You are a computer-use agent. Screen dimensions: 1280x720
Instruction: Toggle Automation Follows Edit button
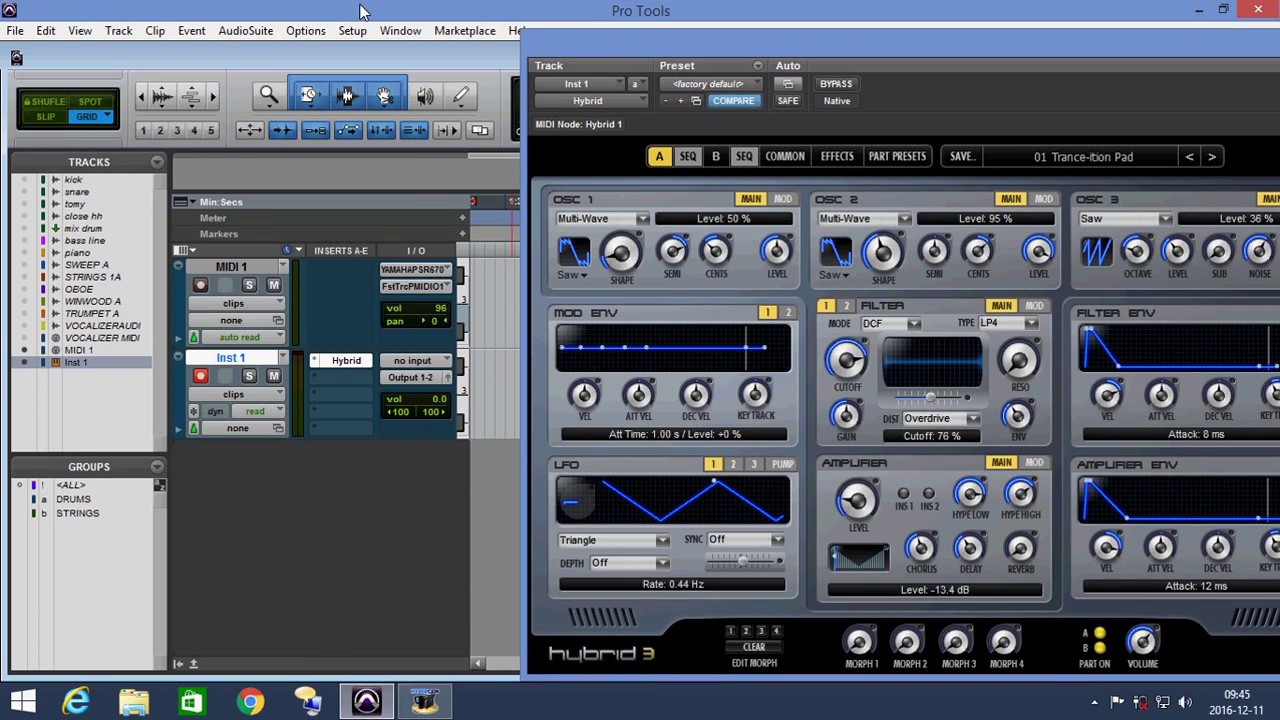pos(348,130)
